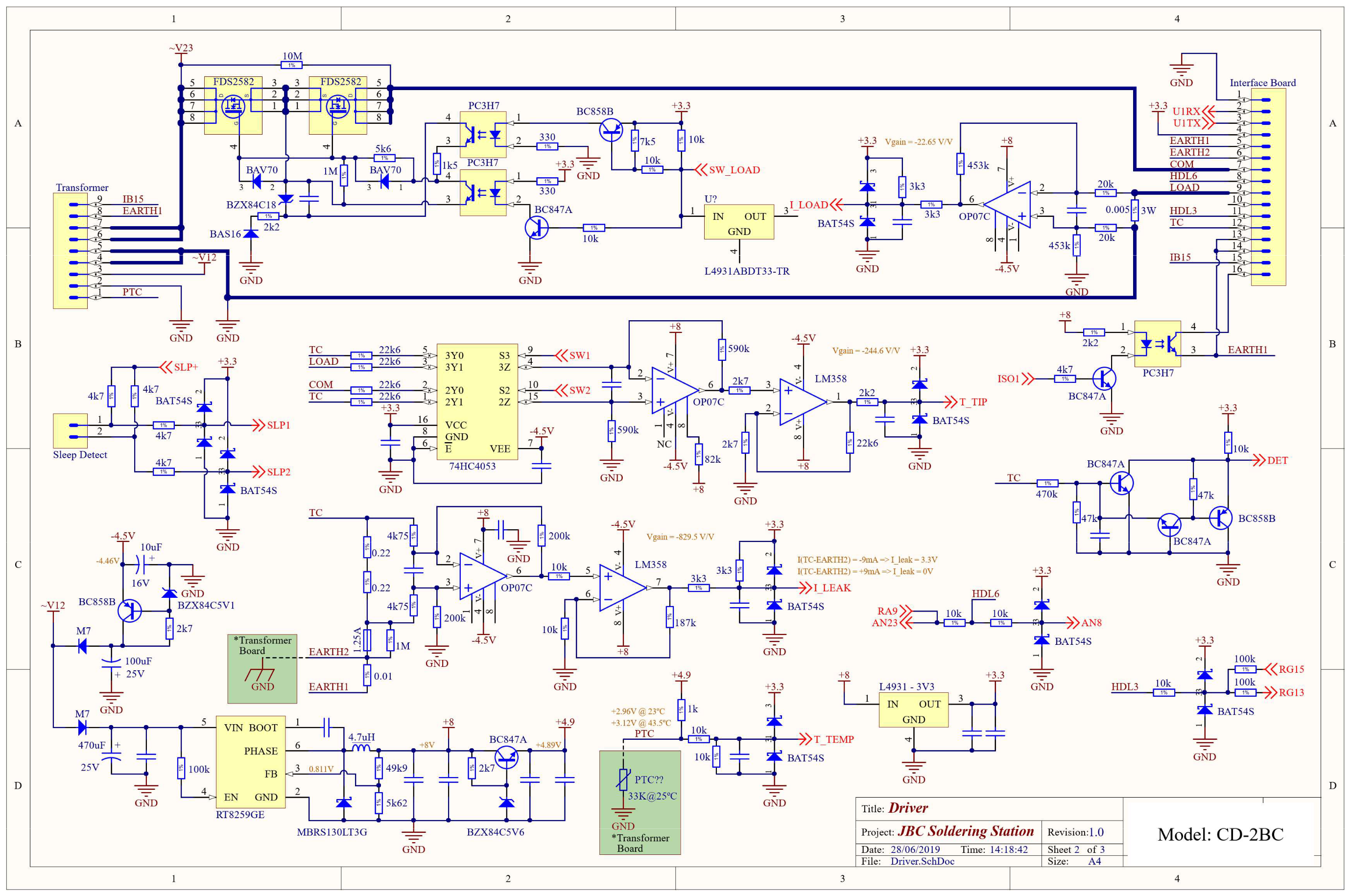The width and height of the screenshot is (1351, 896).
Task: Click the 'Vgain = -829.5 V/V' annotation
Action: [680, 537]
